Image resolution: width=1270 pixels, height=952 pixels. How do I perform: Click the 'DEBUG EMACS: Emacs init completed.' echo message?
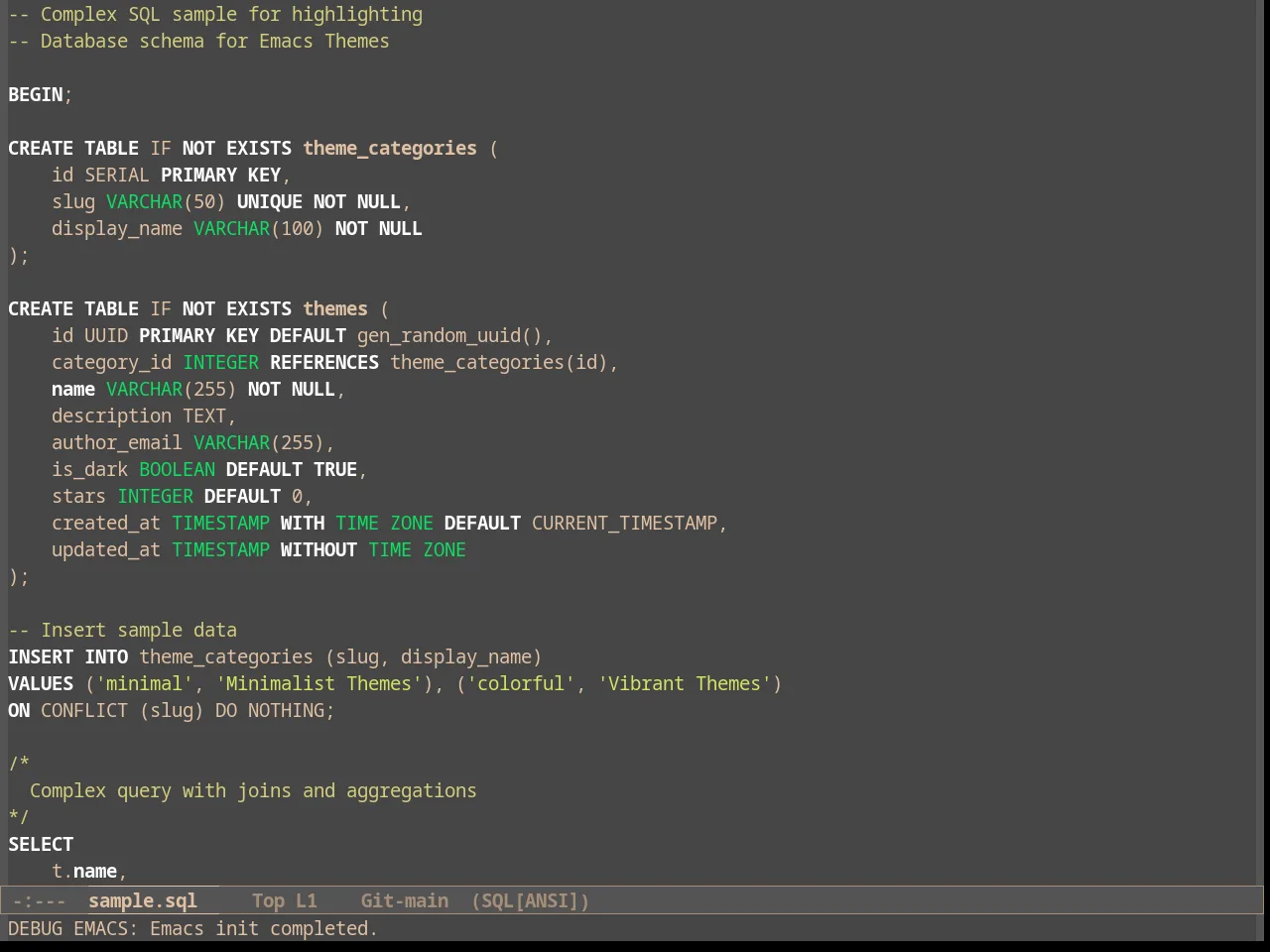(x=192, y=928)
